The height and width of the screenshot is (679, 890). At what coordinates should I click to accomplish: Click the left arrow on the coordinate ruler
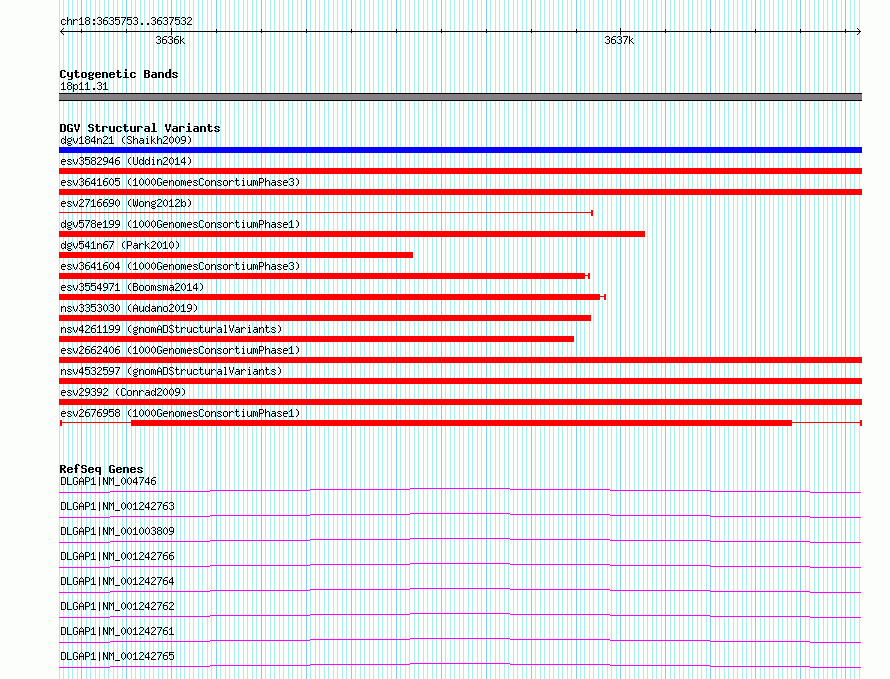[x=62, y=32]
